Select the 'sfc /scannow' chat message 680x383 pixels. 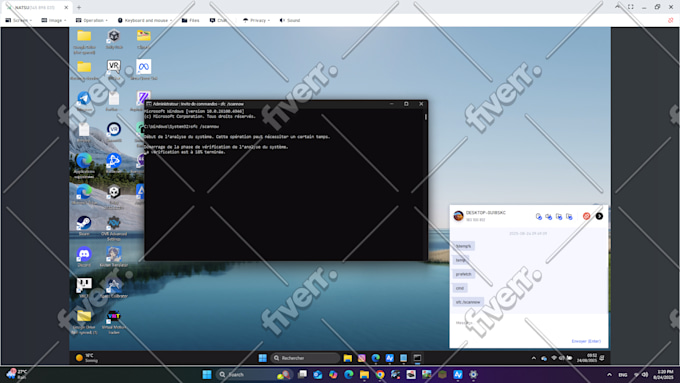(468, 302)
